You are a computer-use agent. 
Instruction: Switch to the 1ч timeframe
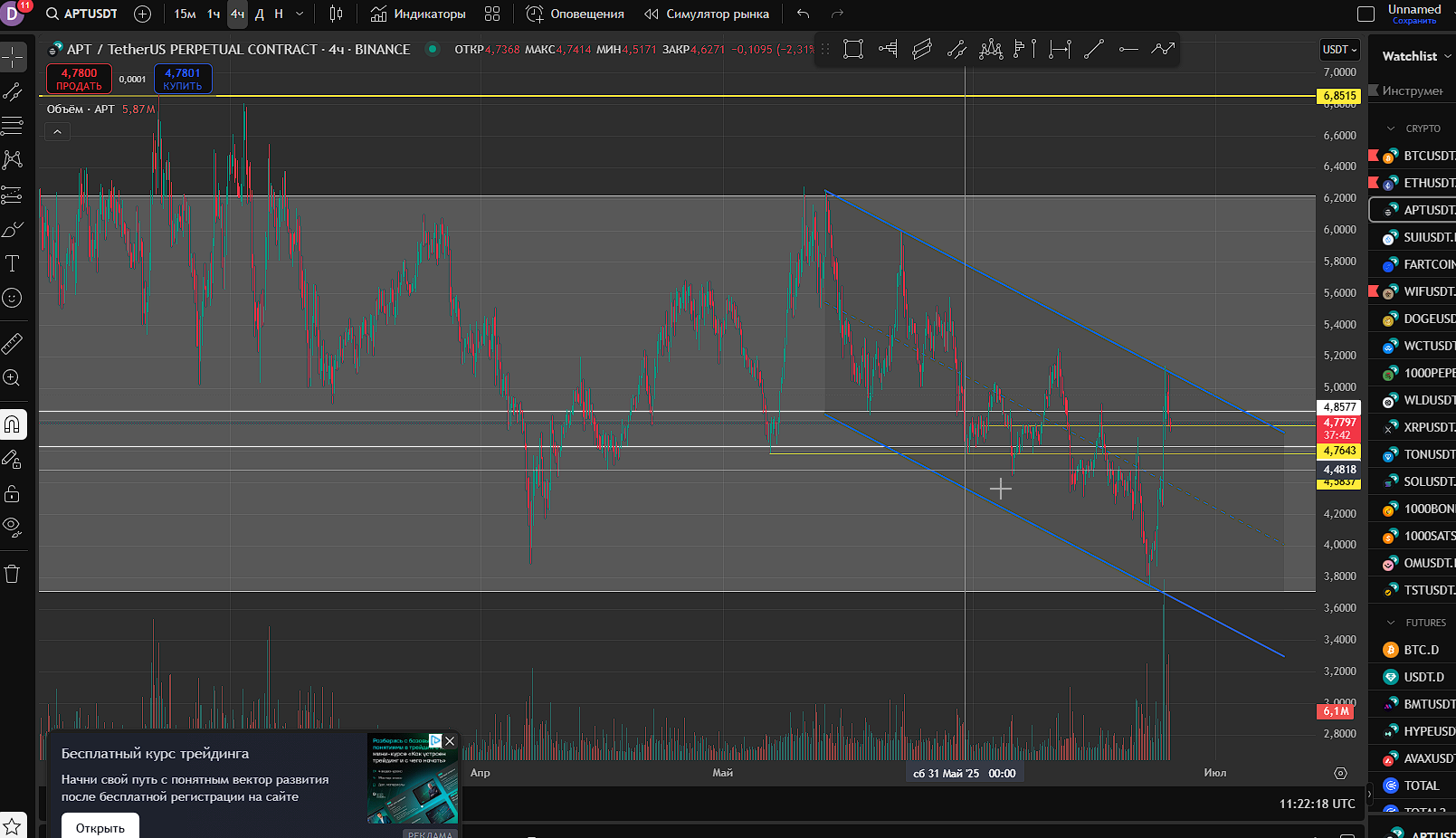[x=214, y=14]
